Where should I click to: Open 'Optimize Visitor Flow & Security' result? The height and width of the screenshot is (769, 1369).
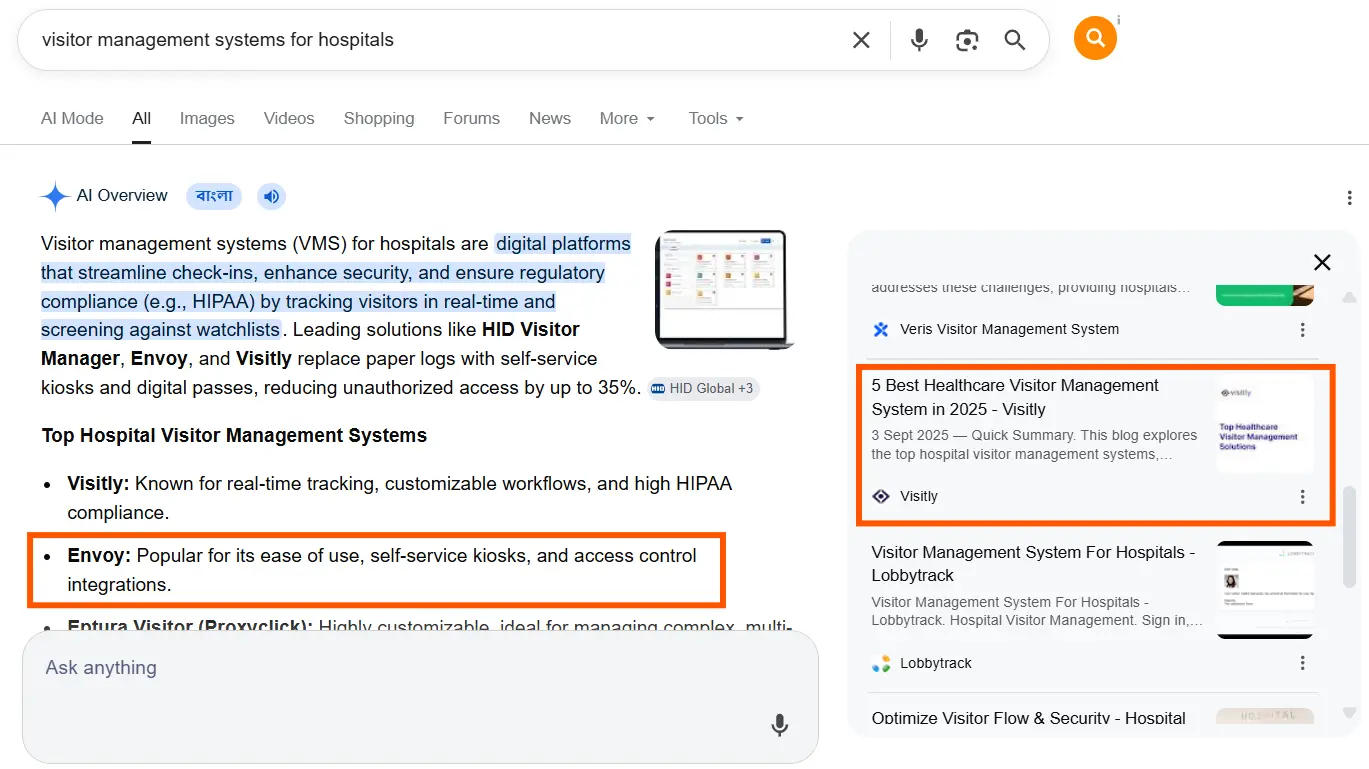pos(1028,718)
